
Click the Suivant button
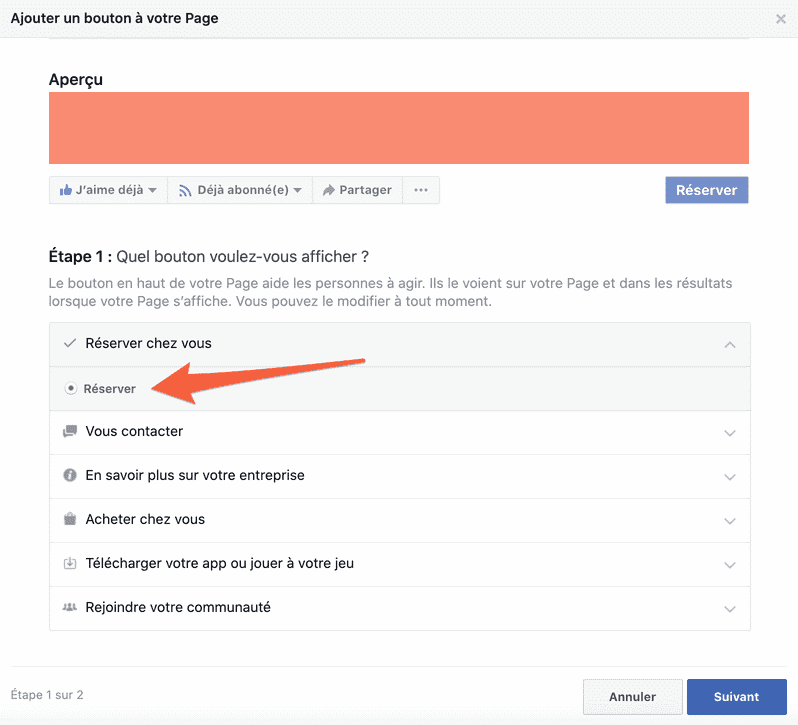736,697
